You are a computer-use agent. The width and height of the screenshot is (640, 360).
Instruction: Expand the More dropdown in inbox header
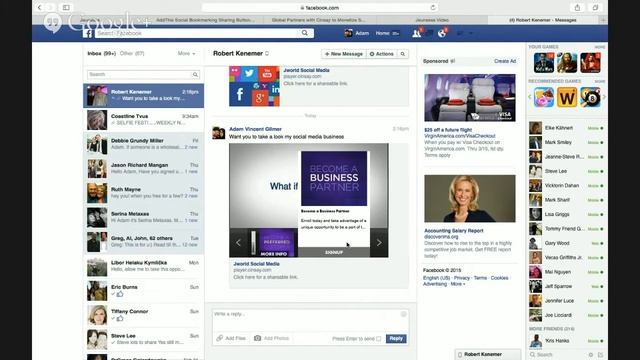186,53
